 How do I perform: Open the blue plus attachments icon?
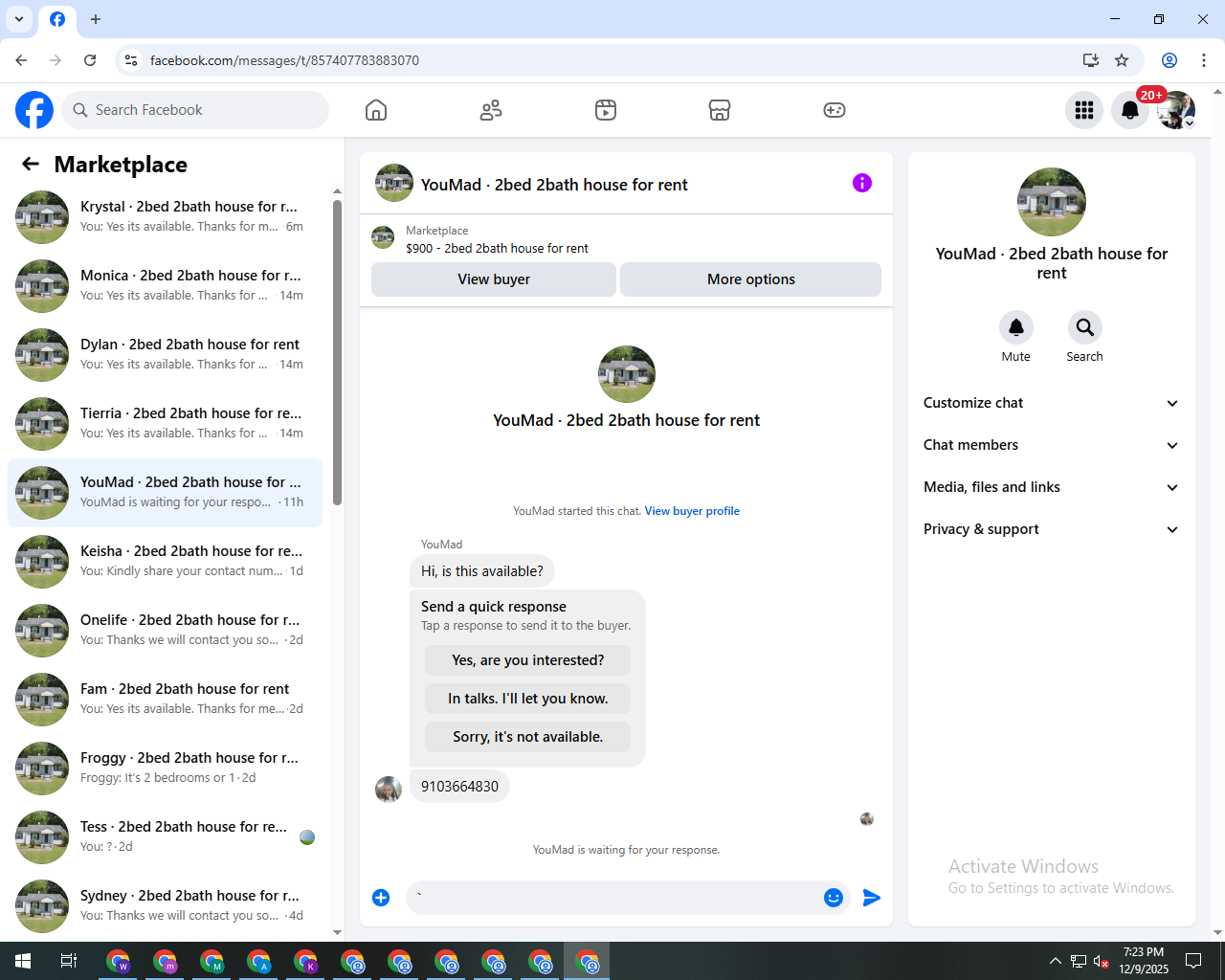(x=381, y=897)
